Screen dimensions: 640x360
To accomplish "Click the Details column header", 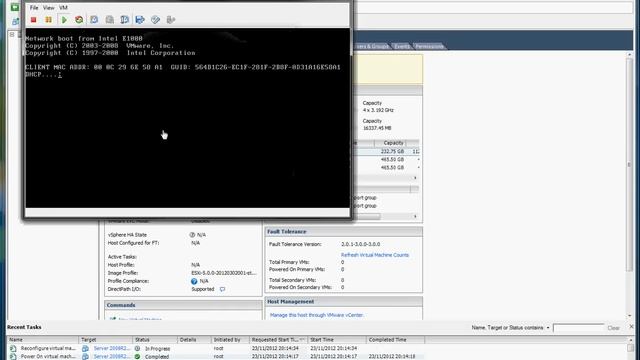I will click(194, 340).
